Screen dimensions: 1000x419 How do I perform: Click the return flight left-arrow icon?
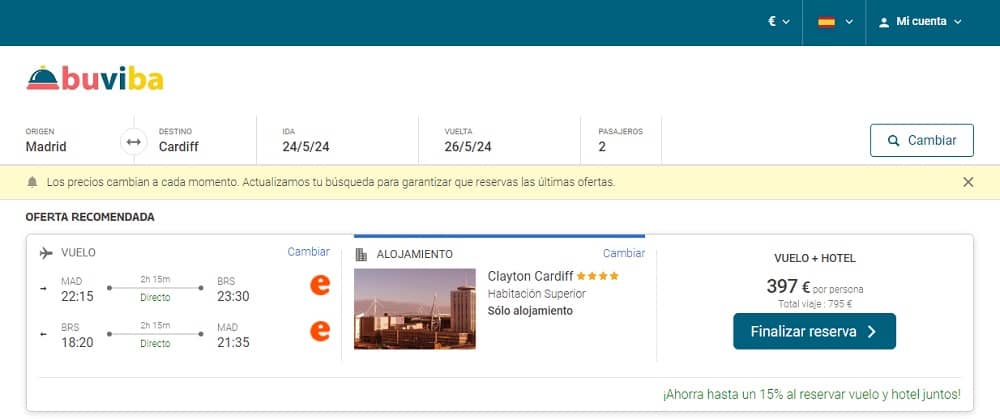tap(43, 334)
